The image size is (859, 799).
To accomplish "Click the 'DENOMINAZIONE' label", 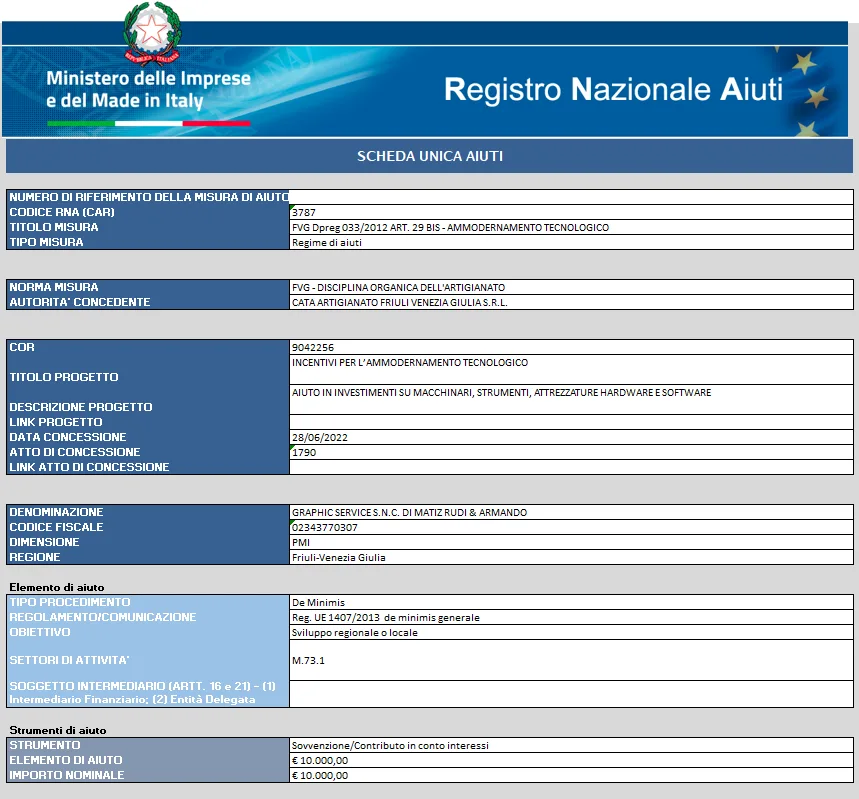I will (56, 512).
